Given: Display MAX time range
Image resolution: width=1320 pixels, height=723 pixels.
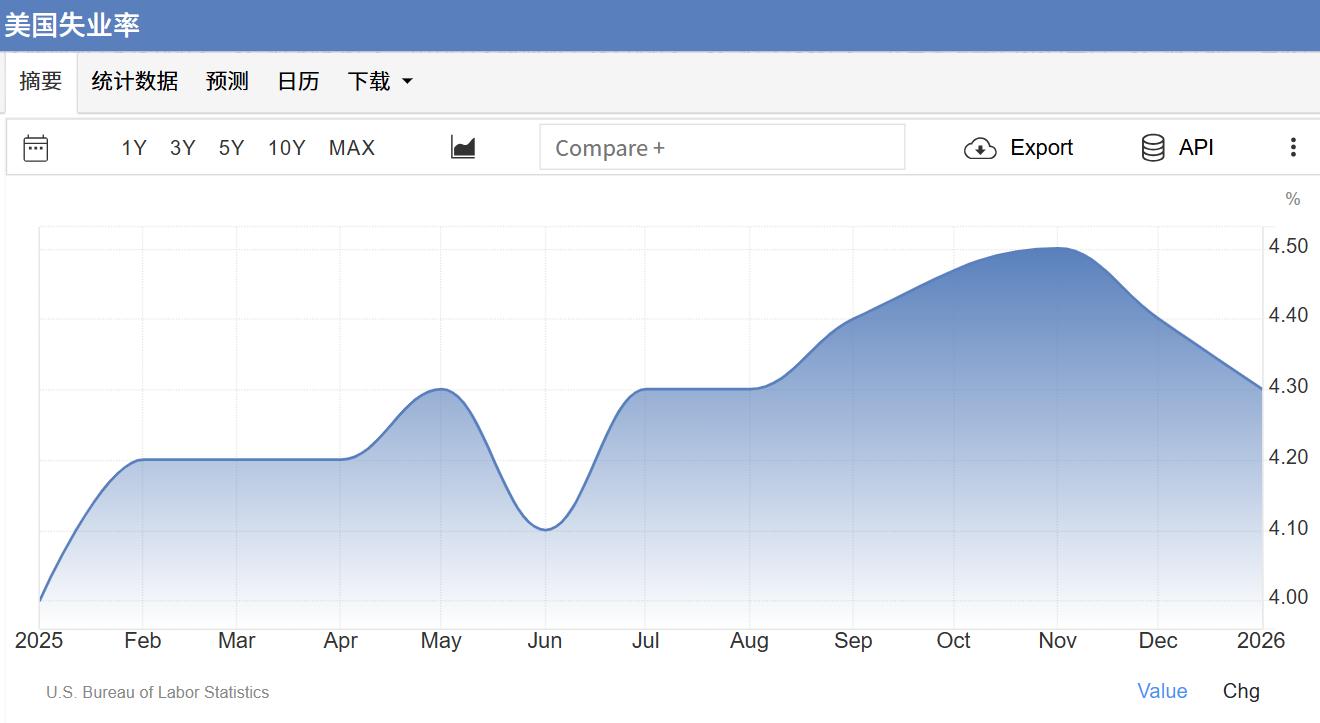Looking at the screenshot, I should (x=352, y=148).
